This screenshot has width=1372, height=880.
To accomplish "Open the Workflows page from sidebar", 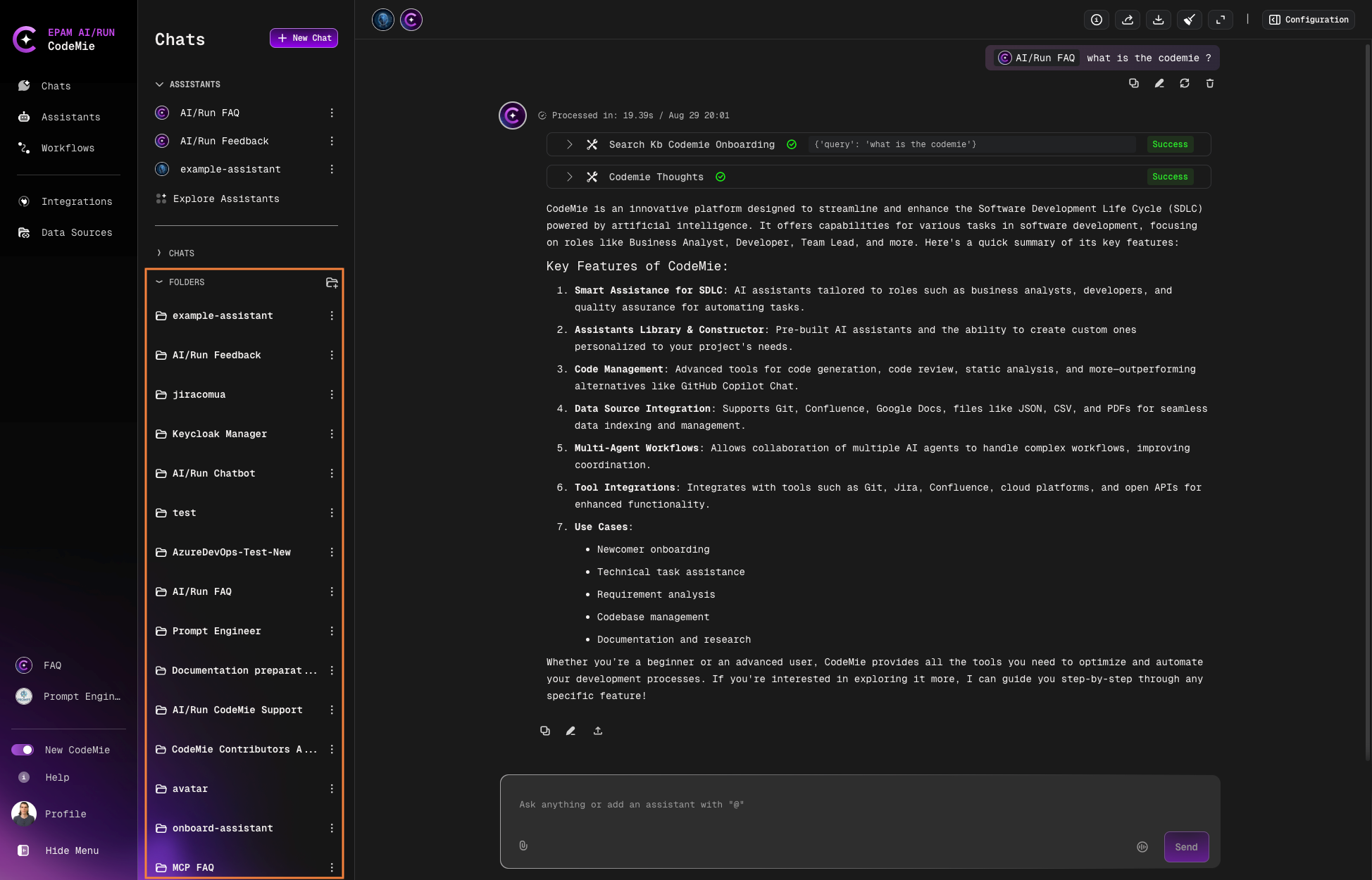I will [x=68, y=148].
